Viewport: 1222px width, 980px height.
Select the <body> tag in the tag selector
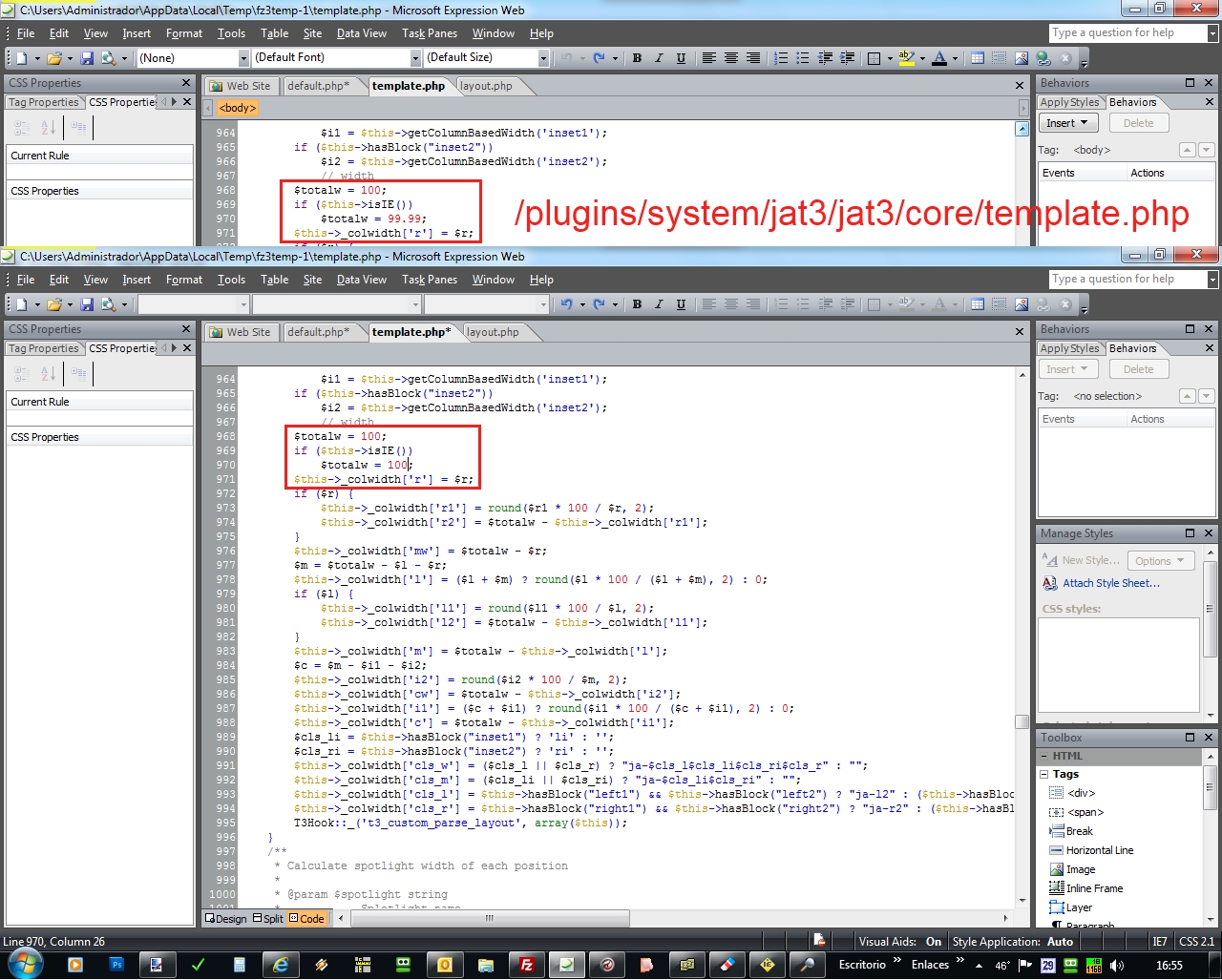tap(238, 108)
